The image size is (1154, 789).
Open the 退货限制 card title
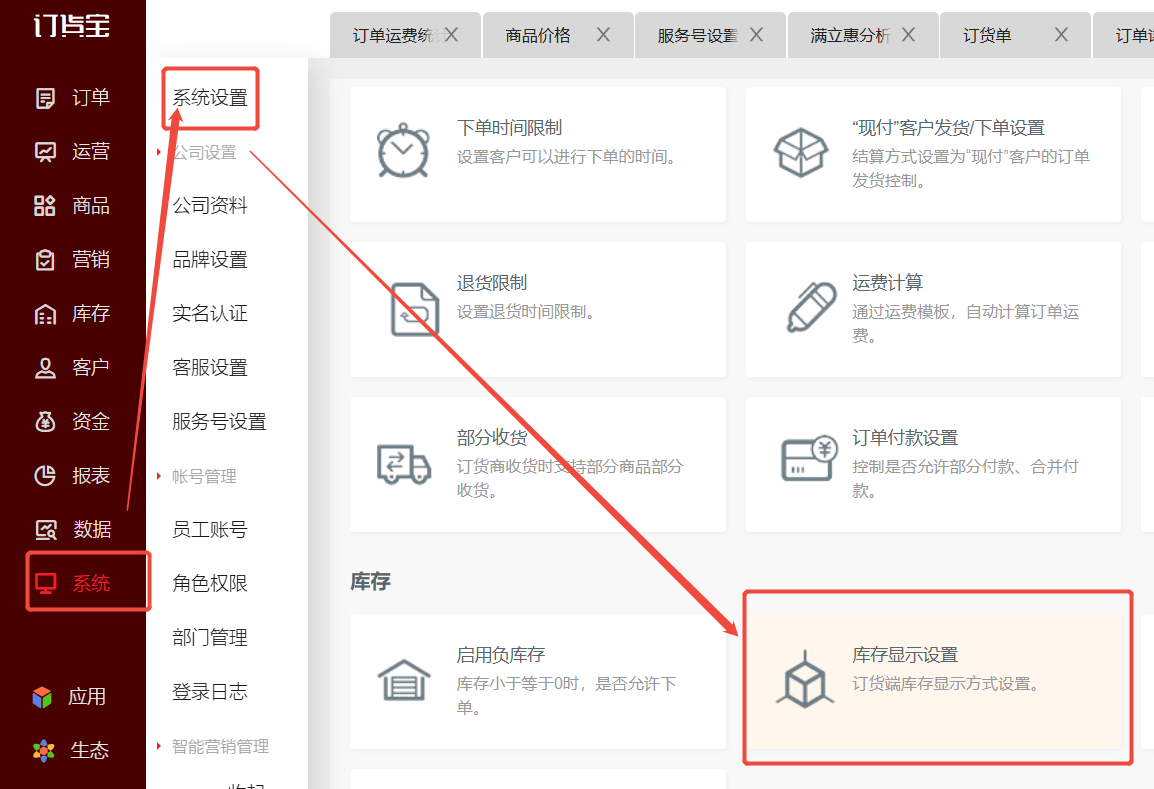click(492, 283)
